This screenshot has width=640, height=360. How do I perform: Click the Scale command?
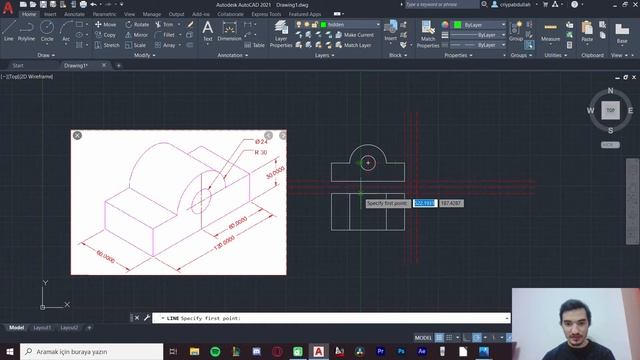[136, 45]
